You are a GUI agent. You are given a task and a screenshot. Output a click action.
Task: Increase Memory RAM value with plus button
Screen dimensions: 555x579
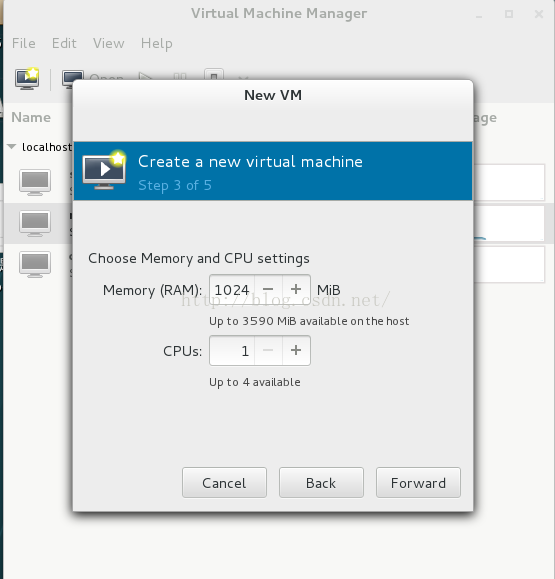(296, 289)
